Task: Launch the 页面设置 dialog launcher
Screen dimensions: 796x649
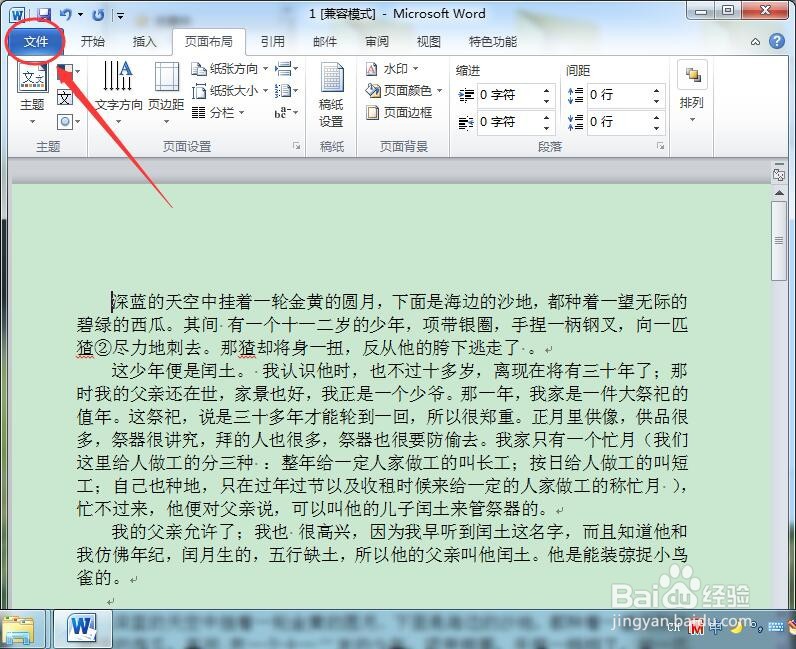Action: tap(296, 146)
